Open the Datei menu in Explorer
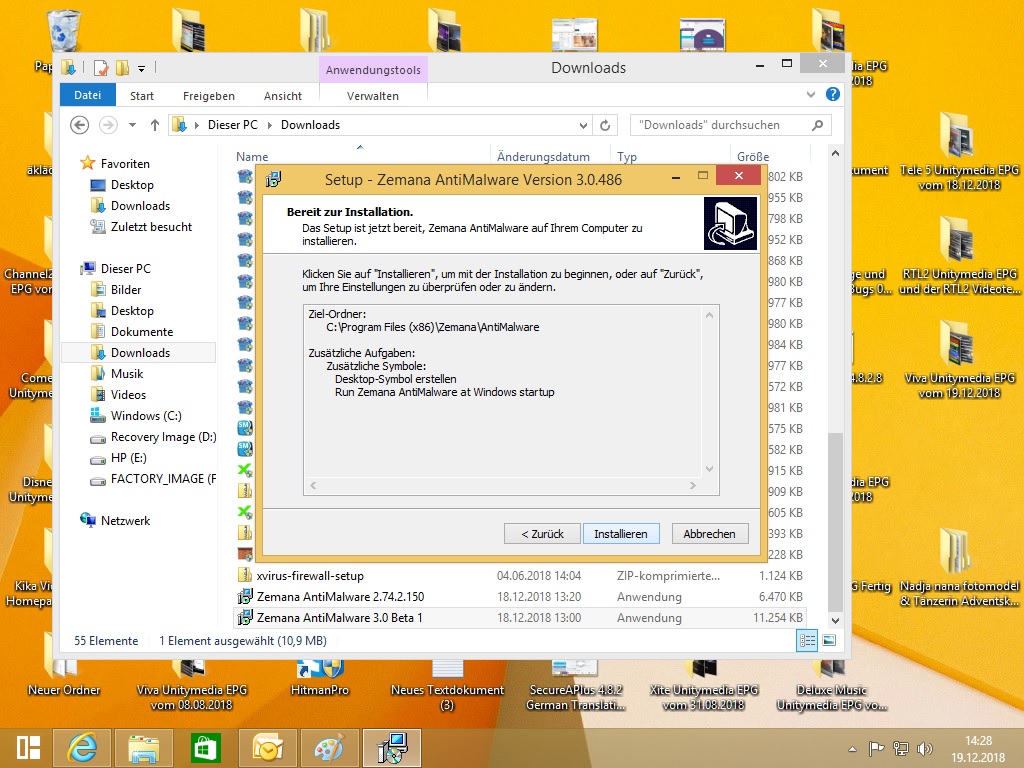Image resolution: width=1024 pixels, height=768 pixels. pyautogui.click(x=88, y=95)
